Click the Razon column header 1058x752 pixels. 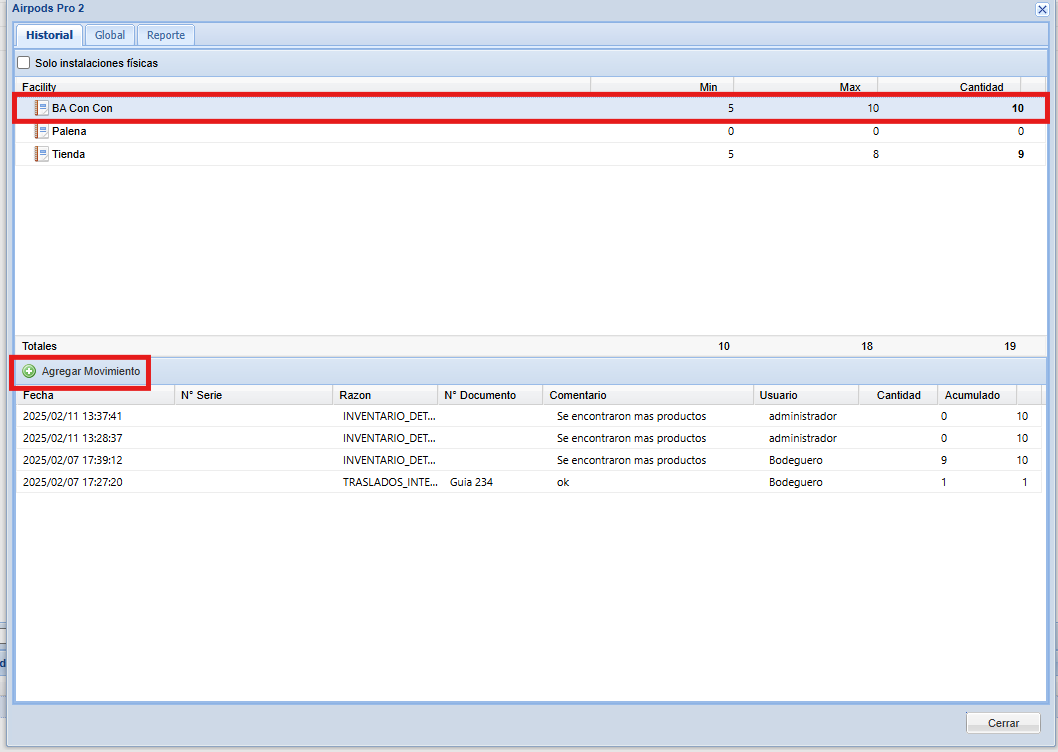pyautogui.click(x=385, y=395)
